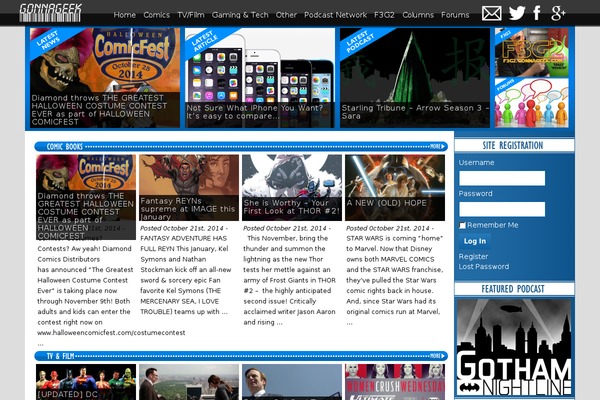Open She is Worthy THOR #2 thumbnail
600x400 pixels.
pos(292,188)
